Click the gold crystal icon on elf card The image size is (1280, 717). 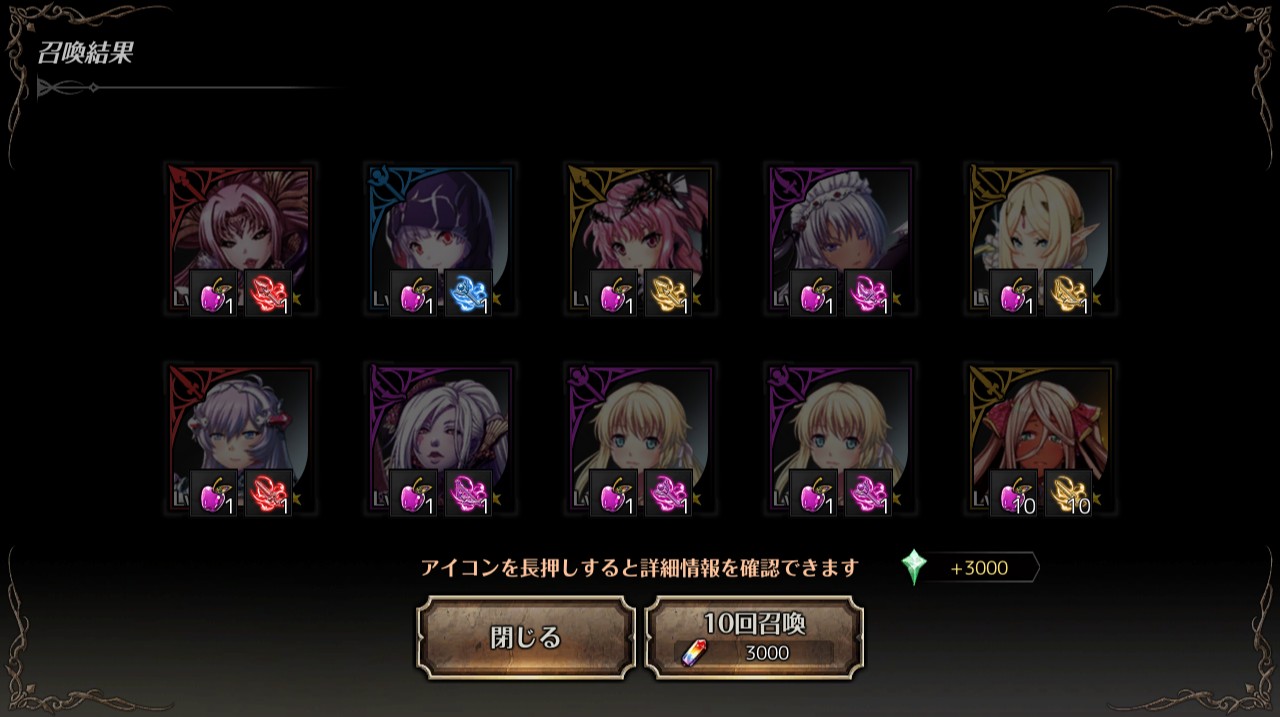pos(1068,293)
